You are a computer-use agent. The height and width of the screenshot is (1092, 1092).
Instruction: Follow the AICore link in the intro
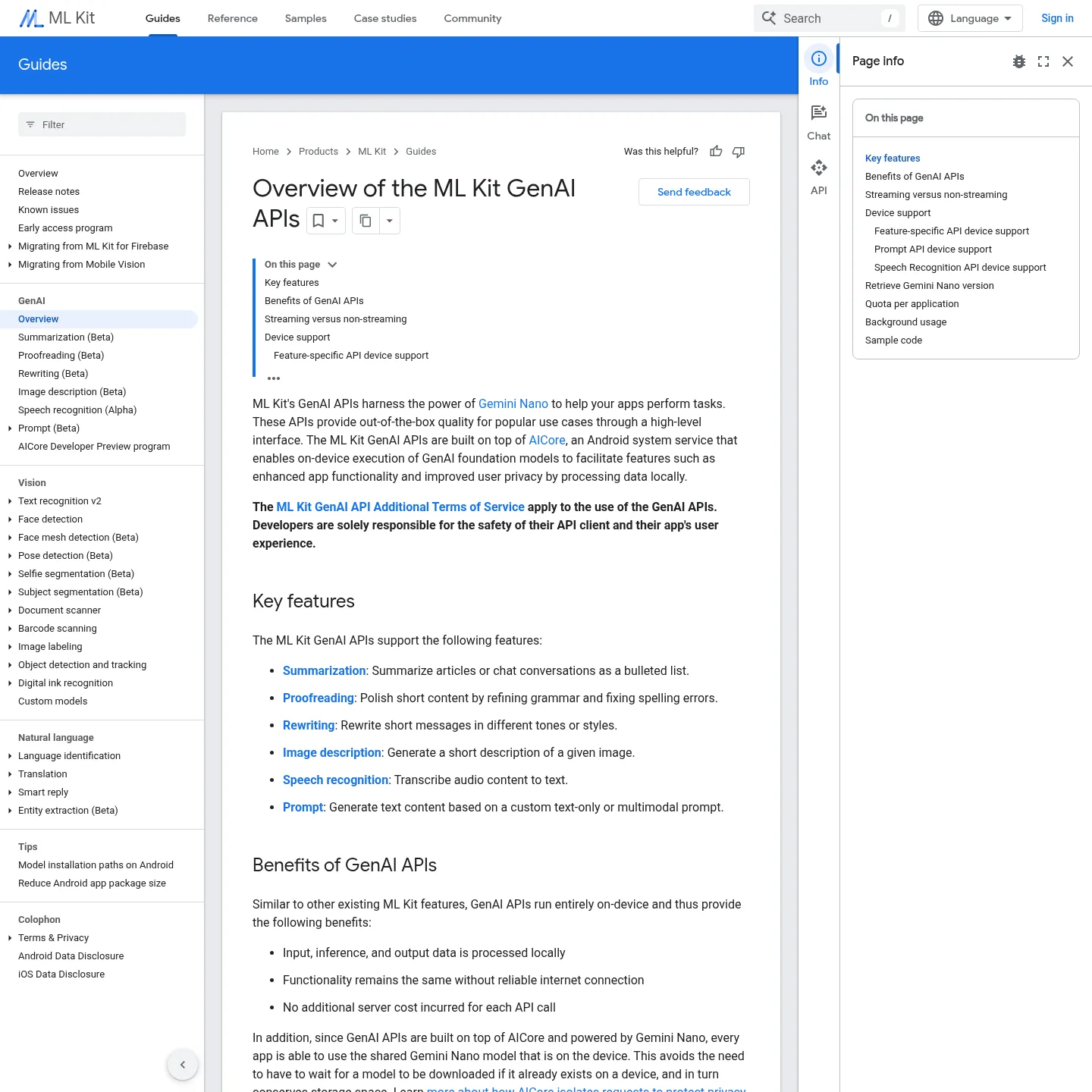point(547,441)
